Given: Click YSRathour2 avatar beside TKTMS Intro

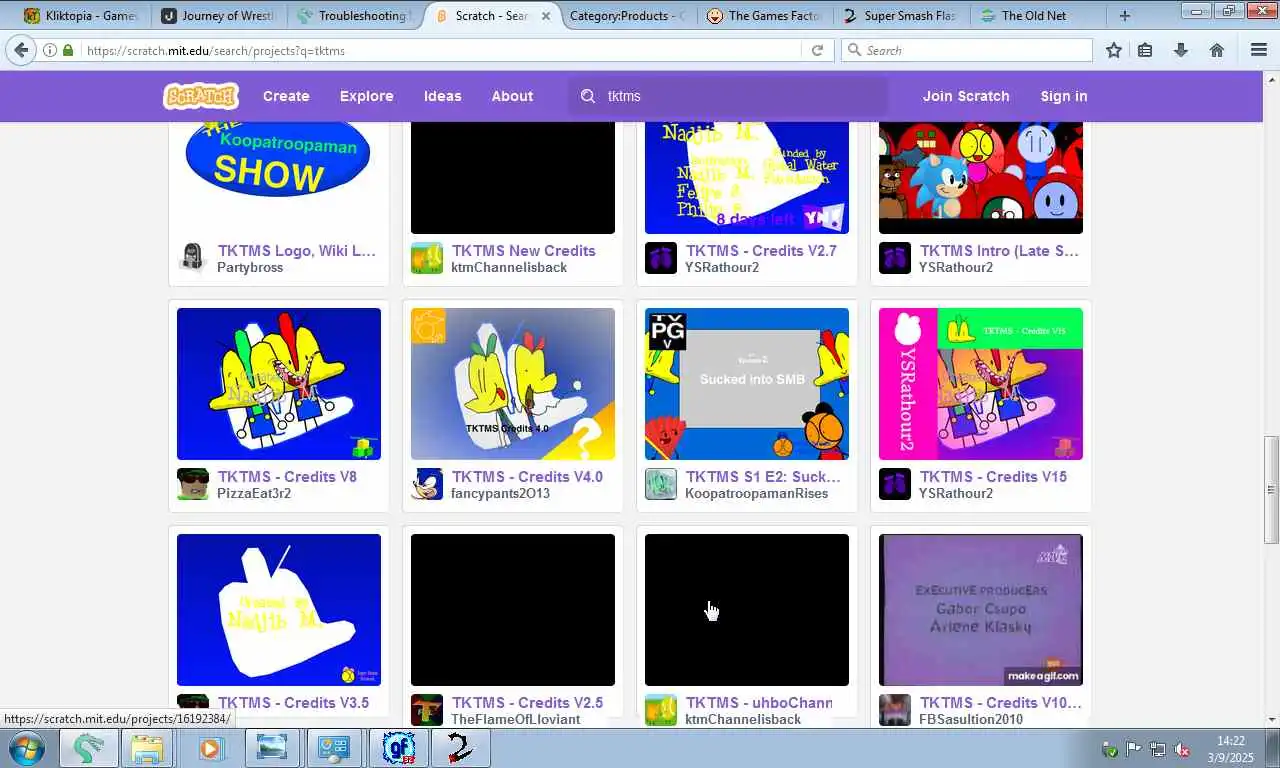Looking at the screenshot, I should [x=895, y=258].
